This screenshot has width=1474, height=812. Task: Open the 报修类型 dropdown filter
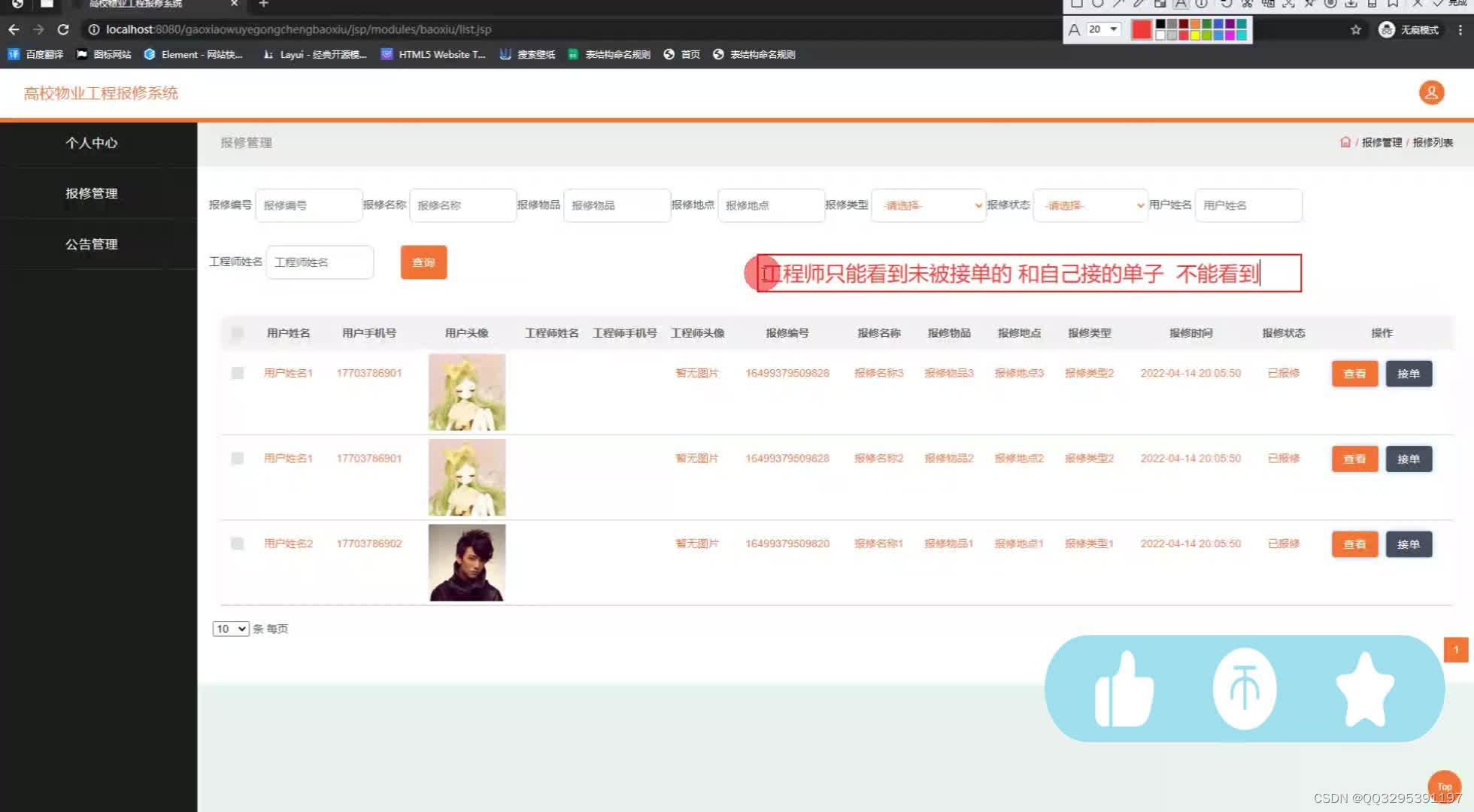coord(929,205)
